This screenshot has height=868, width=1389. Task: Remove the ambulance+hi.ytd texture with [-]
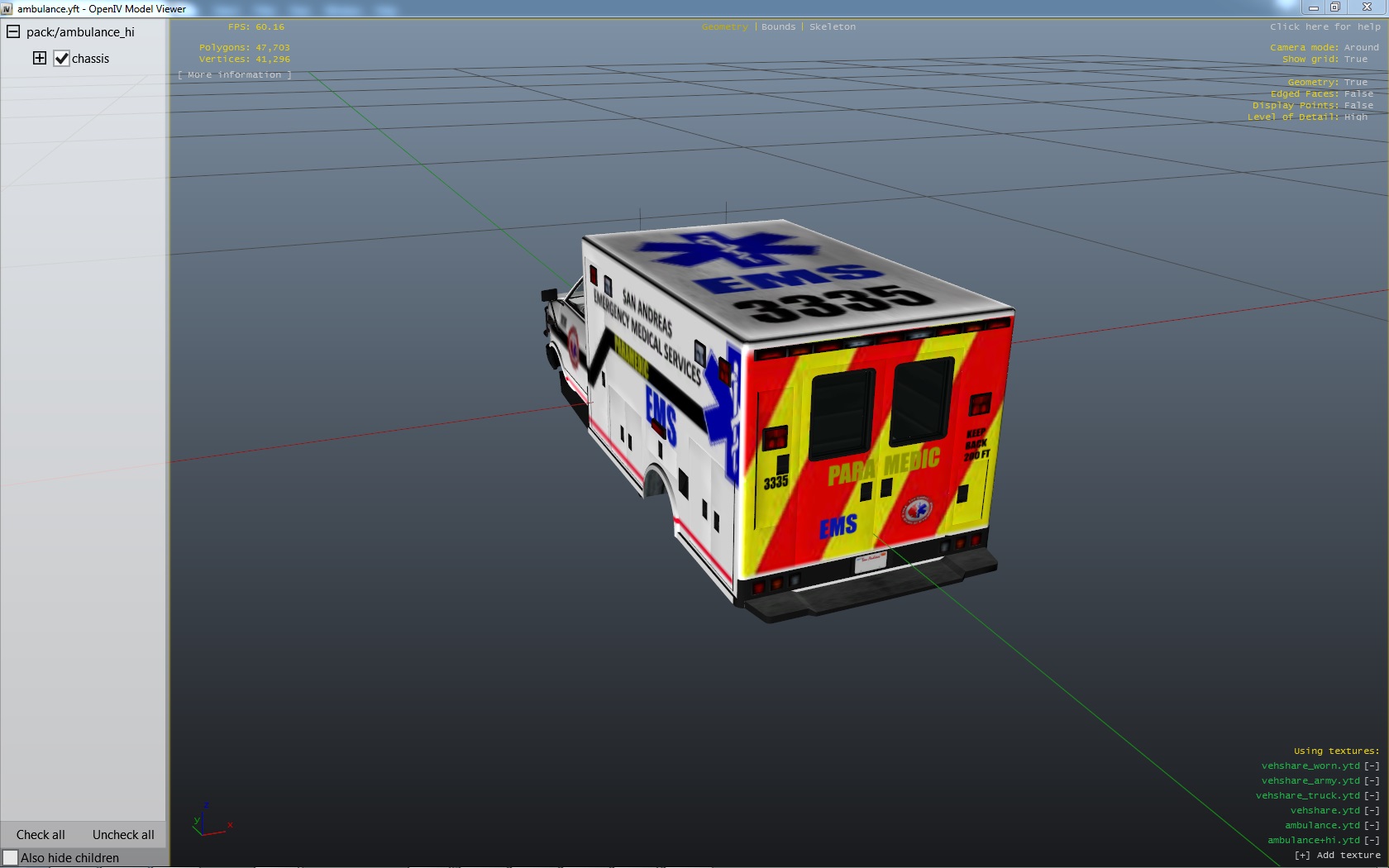click(x=1372, y=841)
